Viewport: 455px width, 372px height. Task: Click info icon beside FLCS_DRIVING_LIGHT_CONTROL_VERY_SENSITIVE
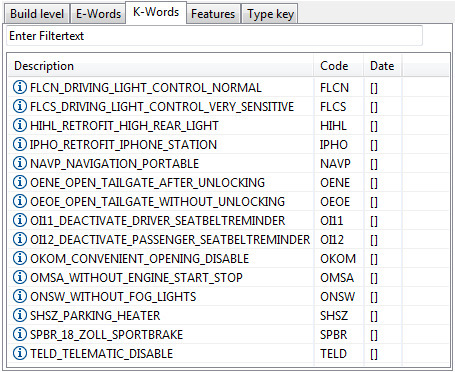pos(20,106)
